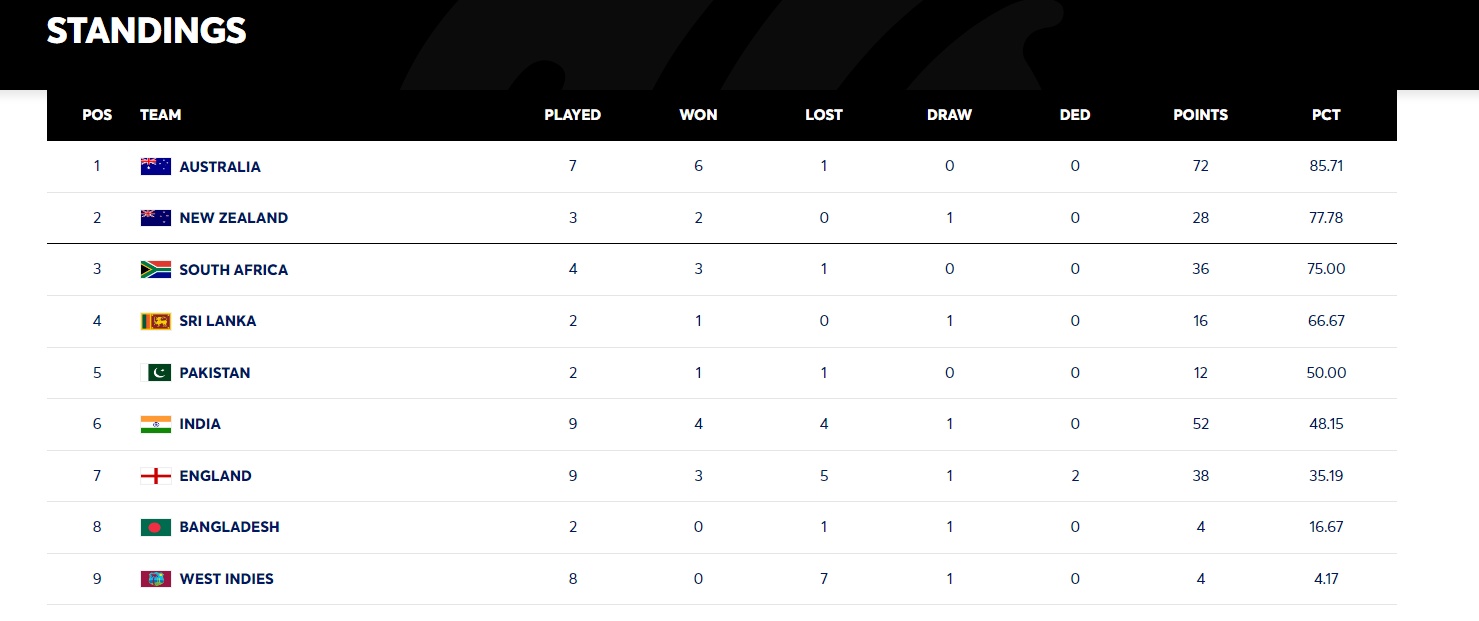Click the PCT column header
The width and height of the screenshot is (1479, 621).
point(1326,115)
